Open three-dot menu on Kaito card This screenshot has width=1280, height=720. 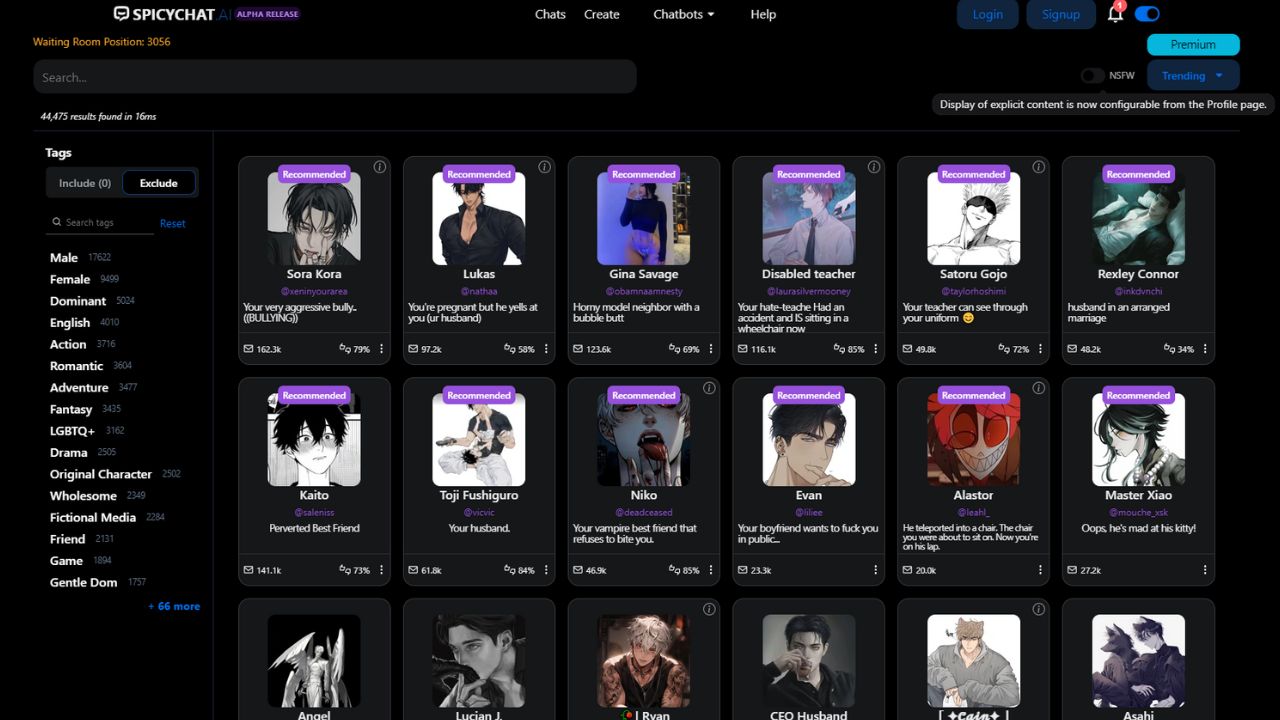pyautogui.click(x=381, y=570)
